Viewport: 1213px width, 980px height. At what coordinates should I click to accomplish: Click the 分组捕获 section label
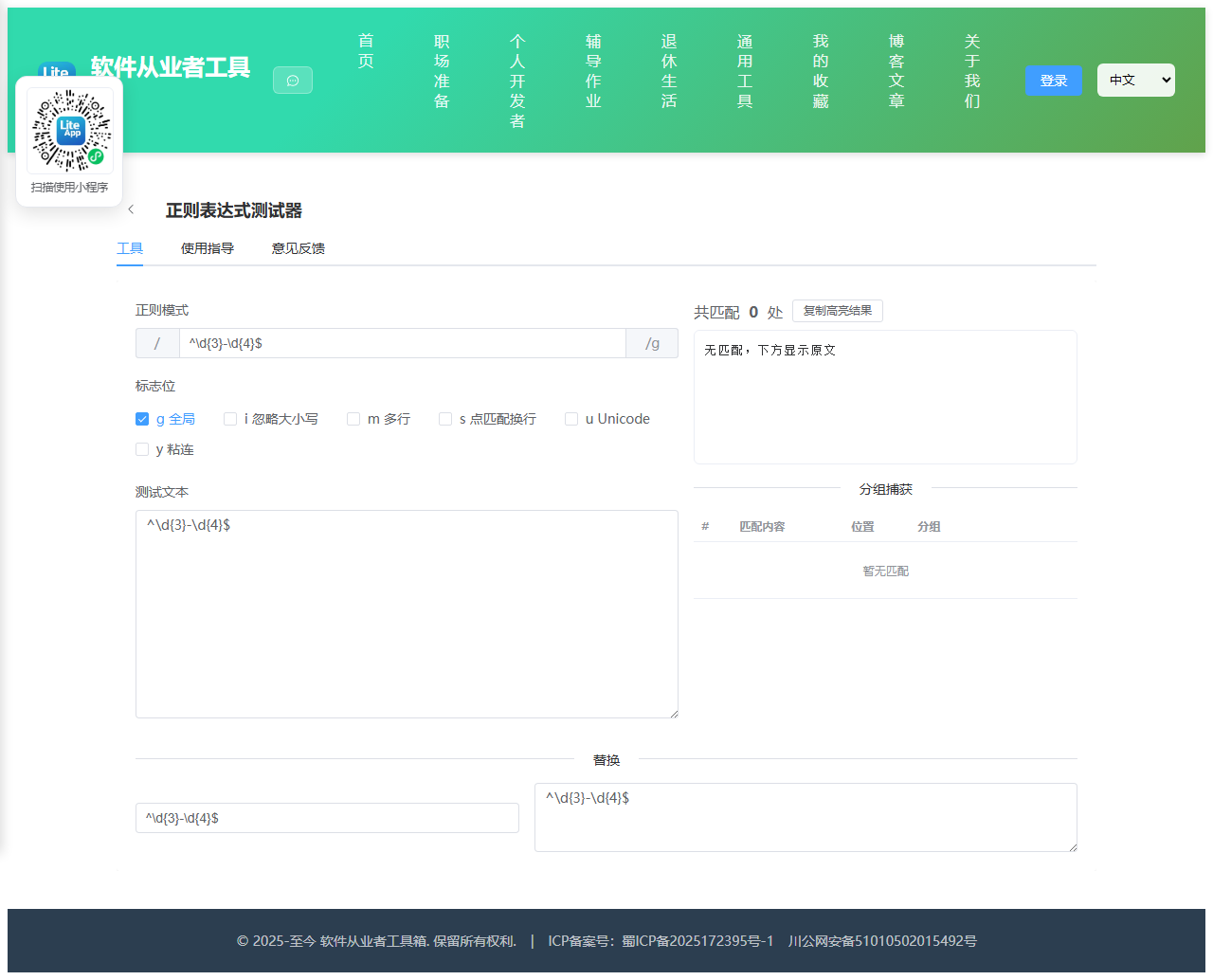(x=885, y=489)
